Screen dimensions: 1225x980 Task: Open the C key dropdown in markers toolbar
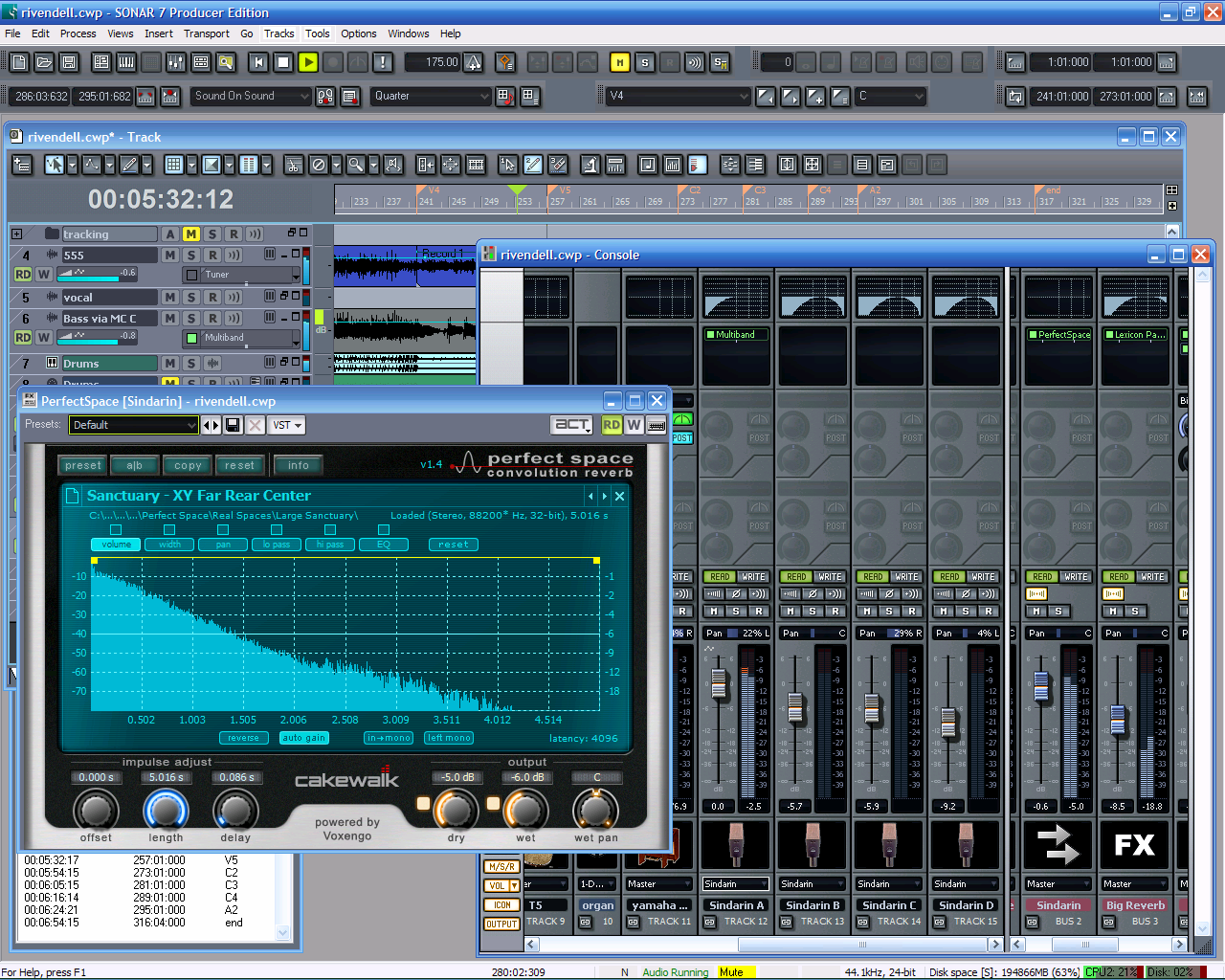(x=891, y=97)
